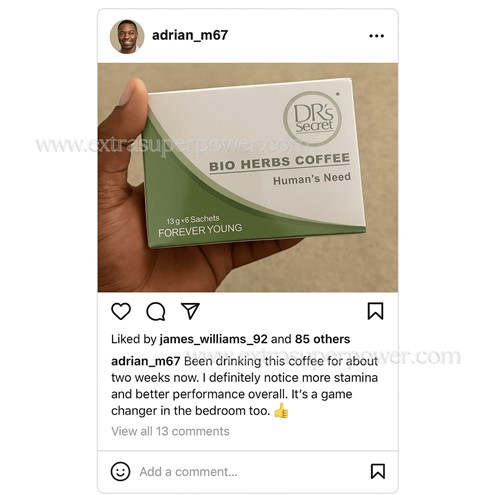
Task: Click bookmark icon beside comment field
Action: click(x=378, y=471)
